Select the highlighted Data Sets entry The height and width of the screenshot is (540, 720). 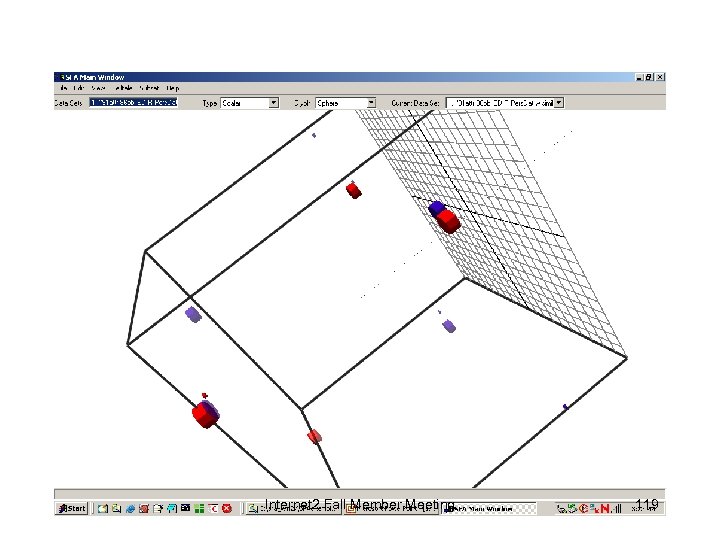(x=133, y=102)
